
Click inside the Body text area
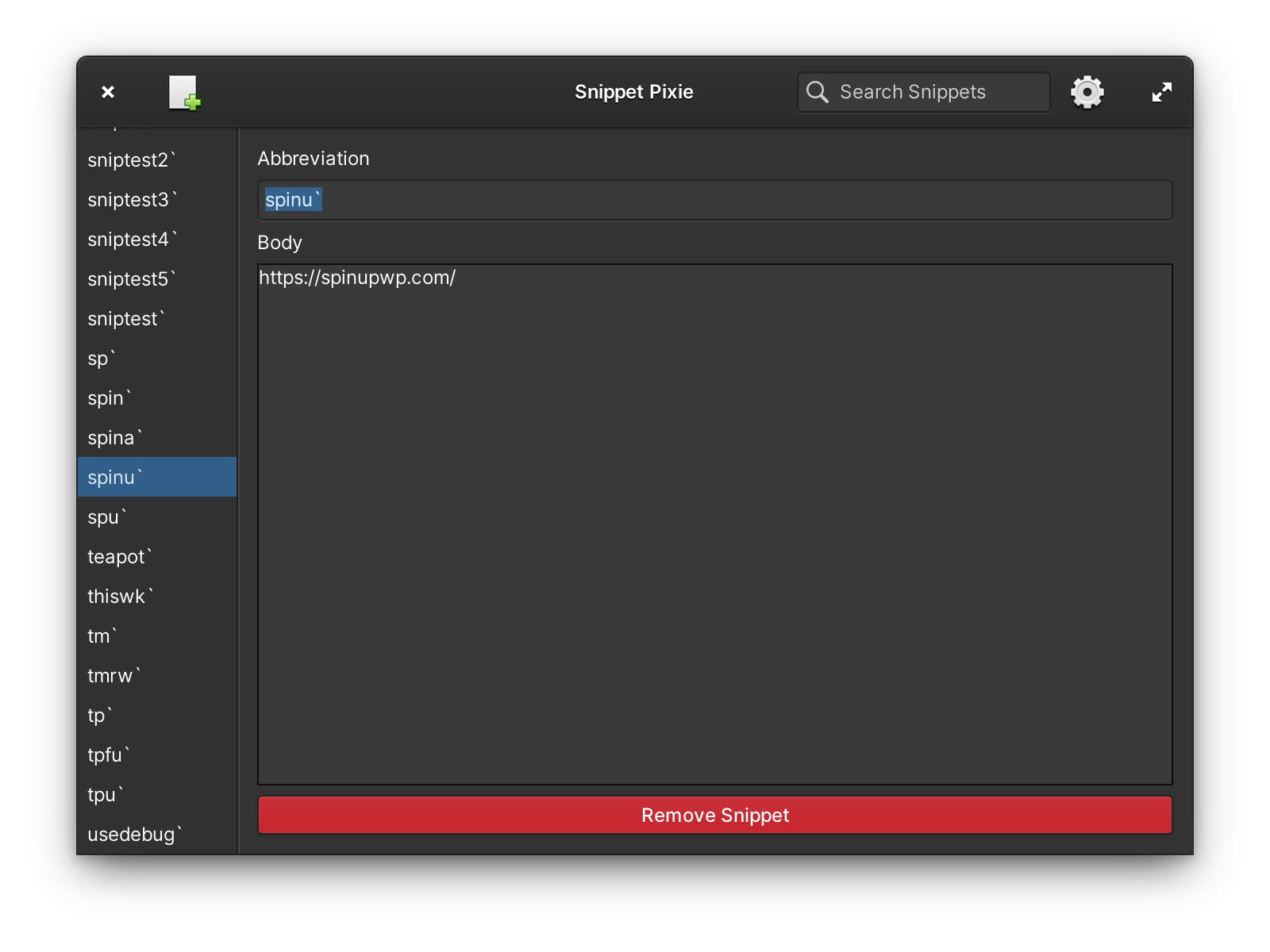[x=714, y=524]
